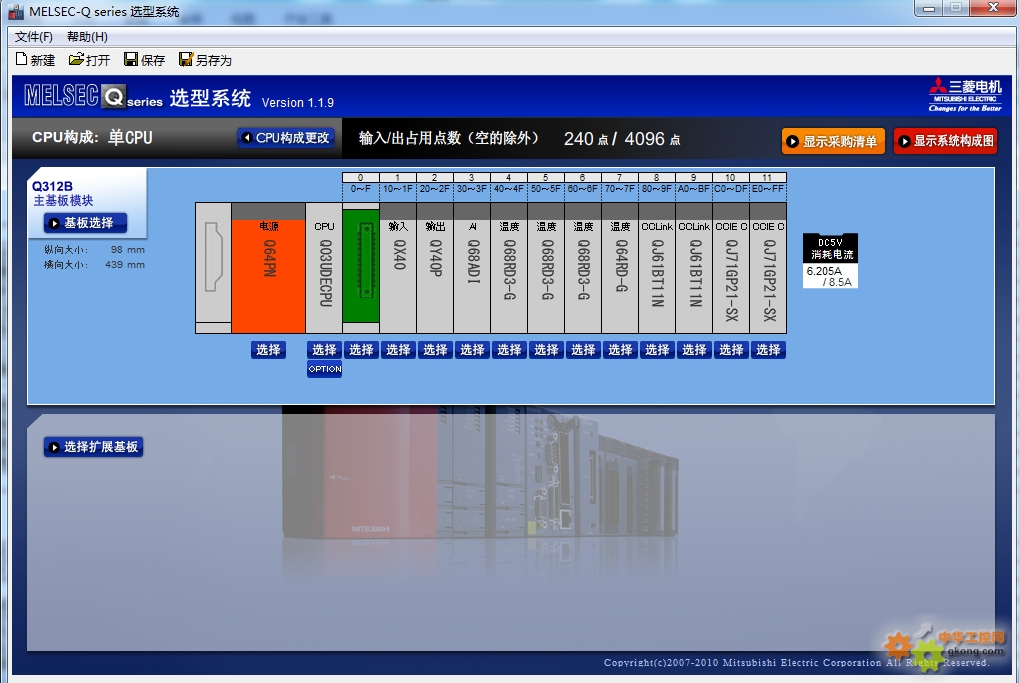Click the "98 mm" vertical size value

127,250
